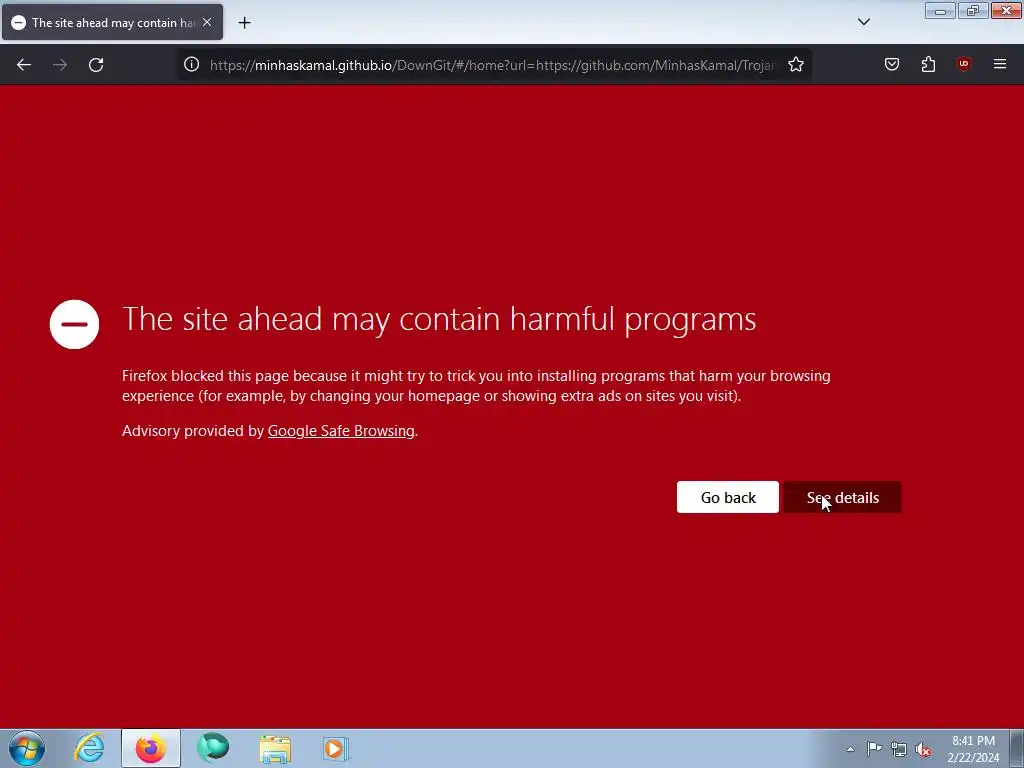This screenshot has height=768, width=1024.
Task: Go back using the toolbar arrow
Action: click(24, 65)
